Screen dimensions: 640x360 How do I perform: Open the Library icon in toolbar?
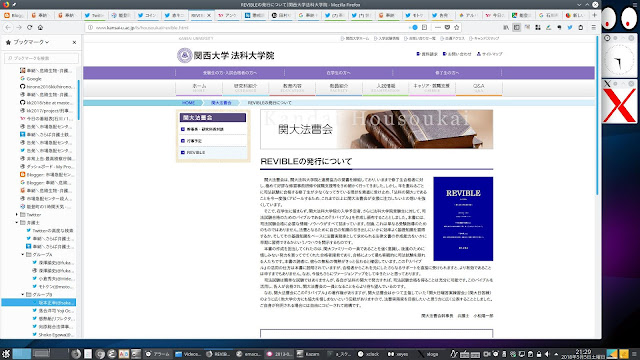click(506, 27)
